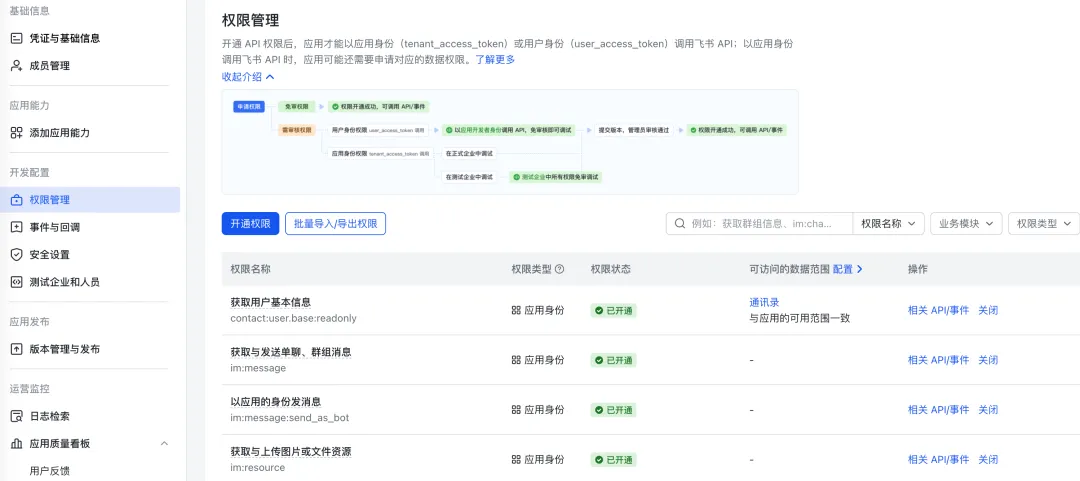
Task: Click 关闭 for im:message permission
Action: coord(988,360)
